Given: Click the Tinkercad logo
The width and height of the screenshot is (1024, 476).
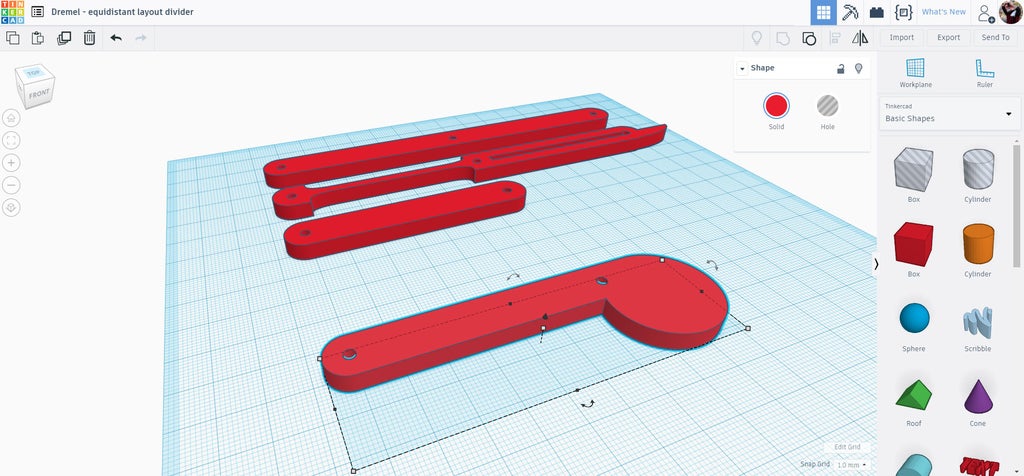Looking at the screenshot, I should [12, 12].
